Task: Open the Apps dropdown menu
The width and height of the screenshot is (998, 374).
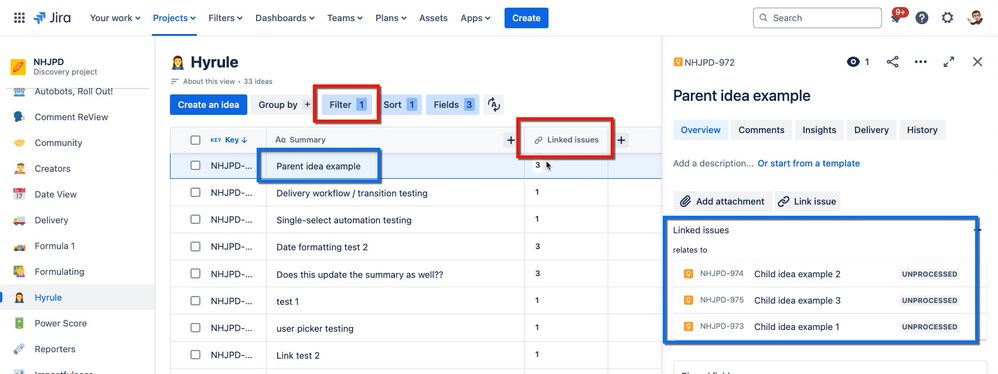Action: pos(475,18)
